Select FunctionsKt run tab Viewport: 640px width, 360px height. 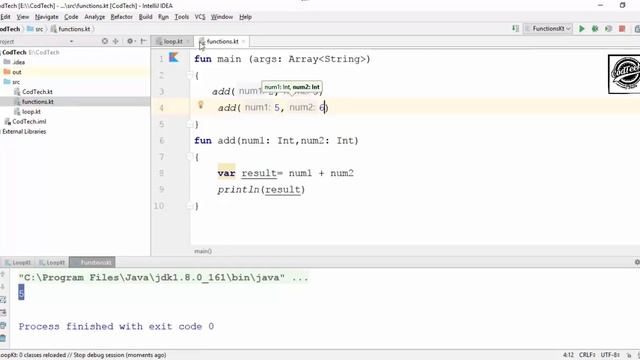pos(92,262)
